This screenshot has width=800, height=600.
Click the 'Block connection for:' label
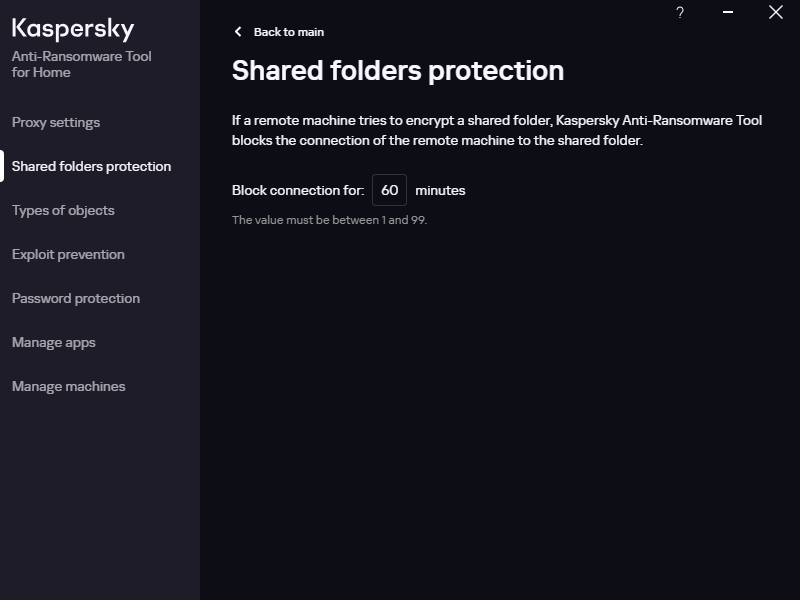[x=298, y=190]
